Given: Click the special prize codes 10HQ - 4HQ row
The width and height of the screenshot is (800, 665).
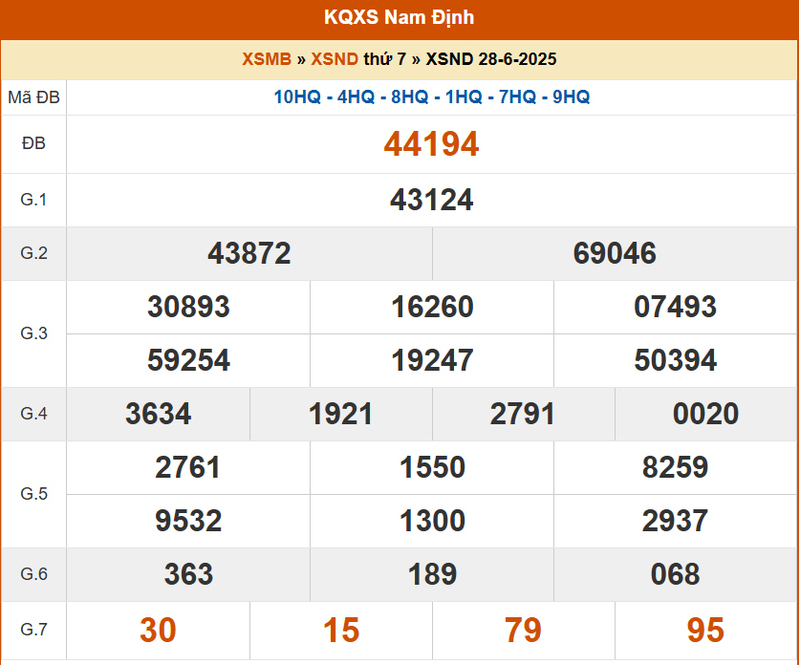Looking at the screenshot, I should pos(432,97).
